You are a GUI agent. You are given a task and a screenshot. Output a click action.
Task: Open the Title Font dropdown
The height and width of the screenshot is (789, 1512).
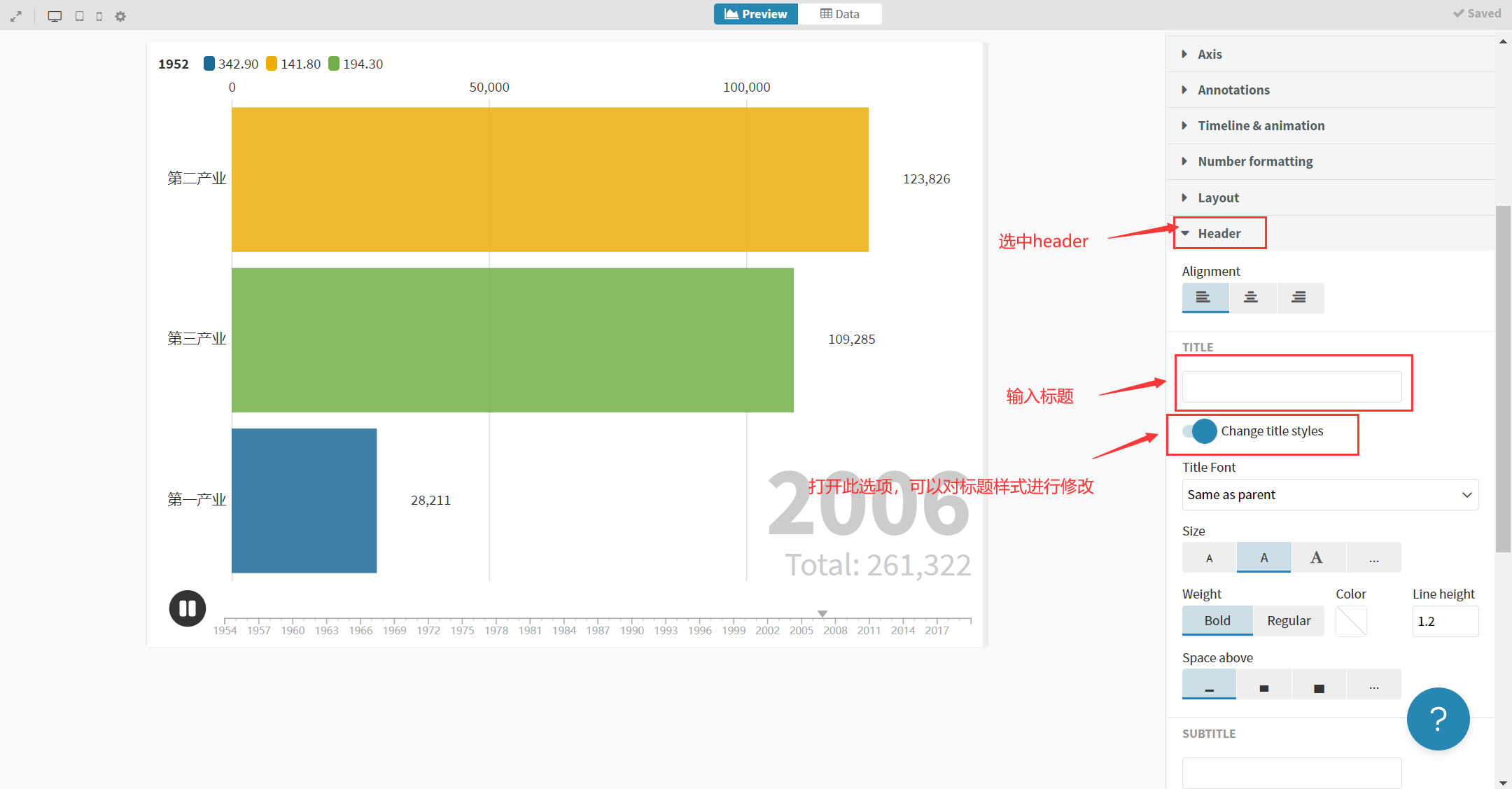coord(1329,495)
